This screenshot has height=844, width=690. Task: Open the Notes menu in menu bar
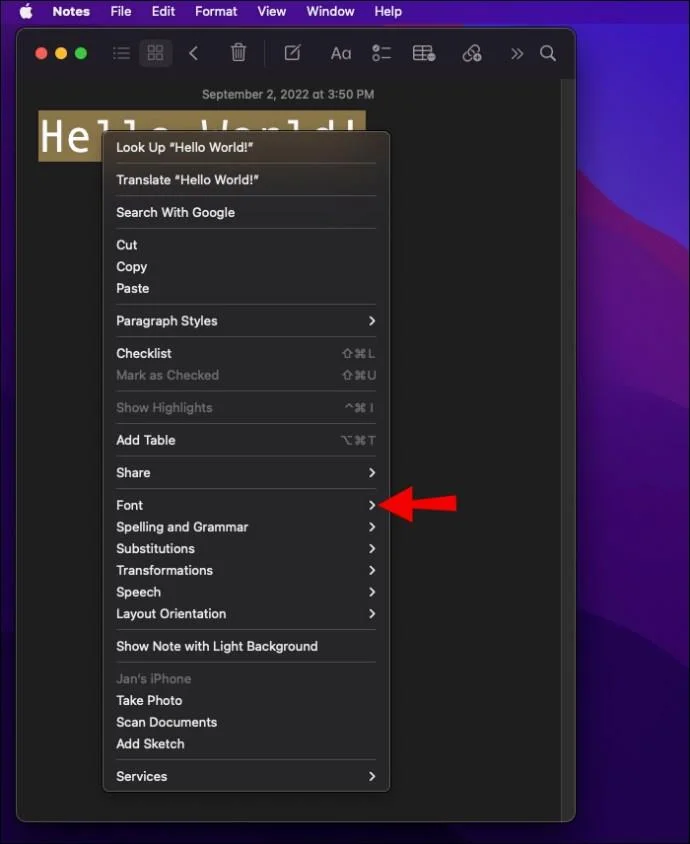(71, 11)
